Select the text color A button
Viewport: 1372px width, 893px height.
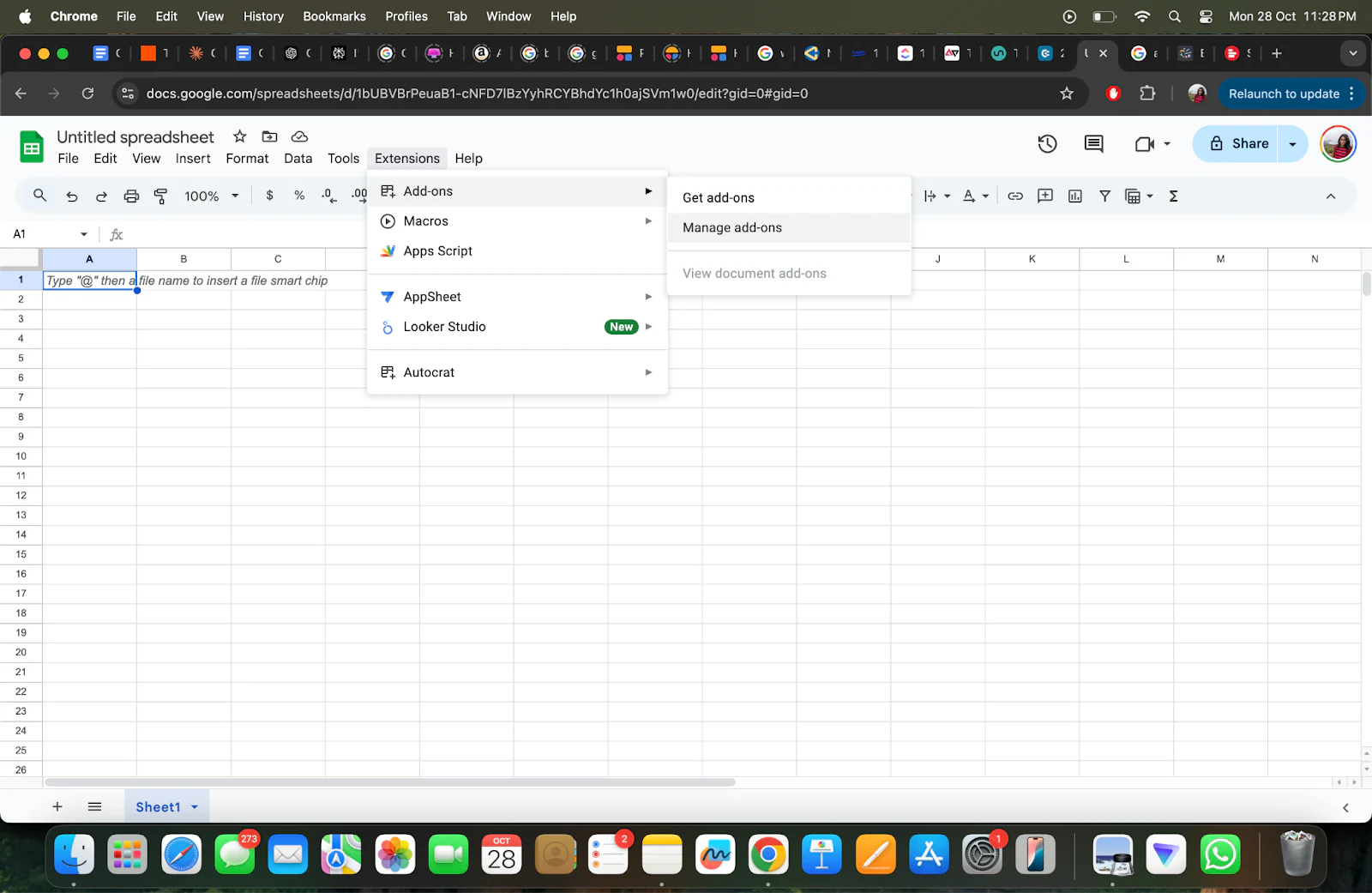click(x=969, y=196)
